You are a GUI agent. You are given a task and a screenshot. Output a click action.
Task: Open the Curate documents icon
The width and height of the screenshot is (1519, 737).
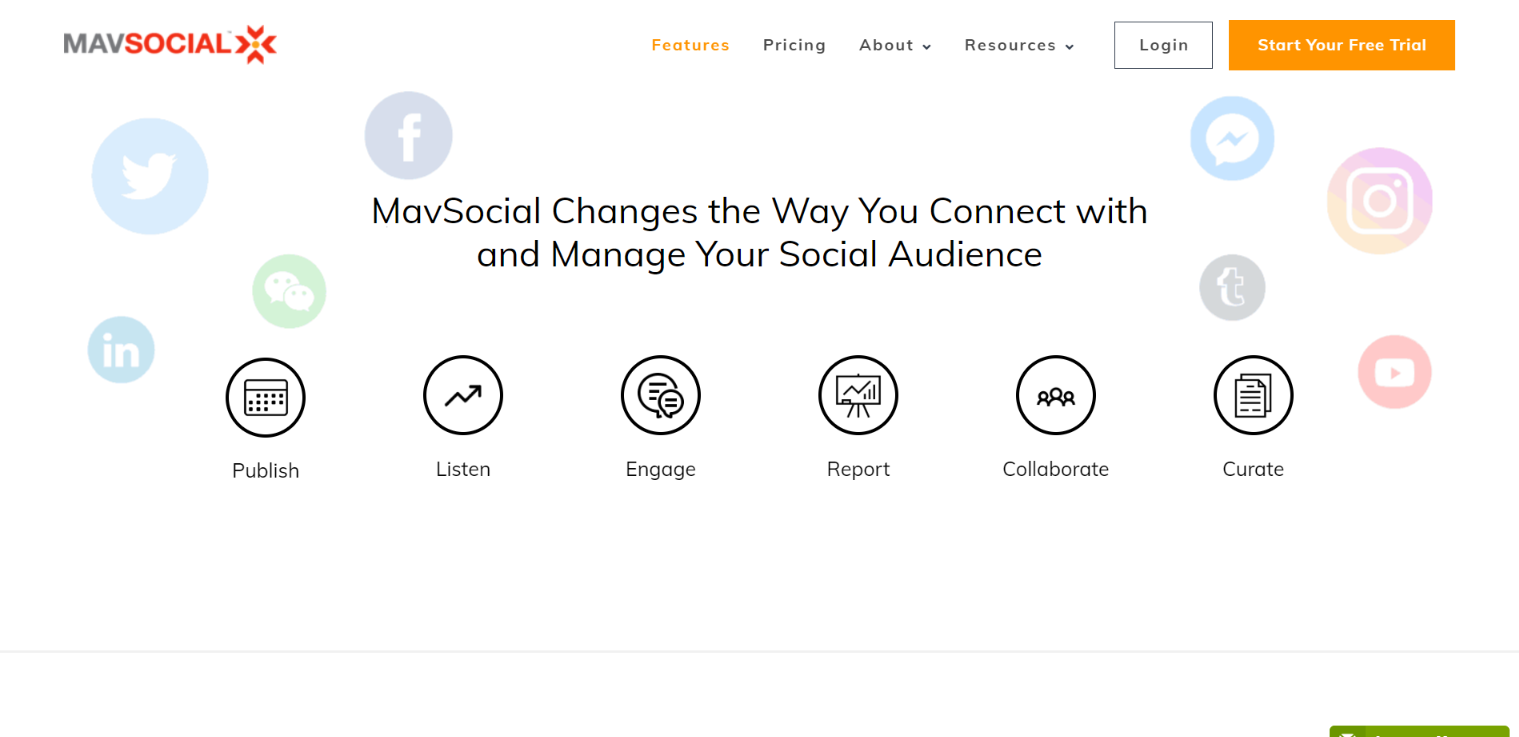tap(1253, 395)
